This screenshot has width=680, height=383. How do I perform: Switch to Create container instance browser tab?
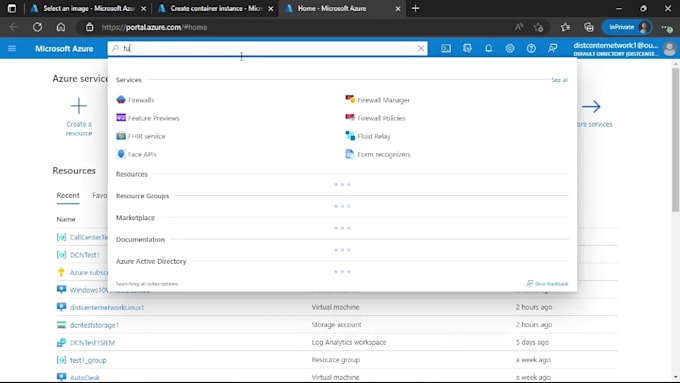click(x=216, y=8)
